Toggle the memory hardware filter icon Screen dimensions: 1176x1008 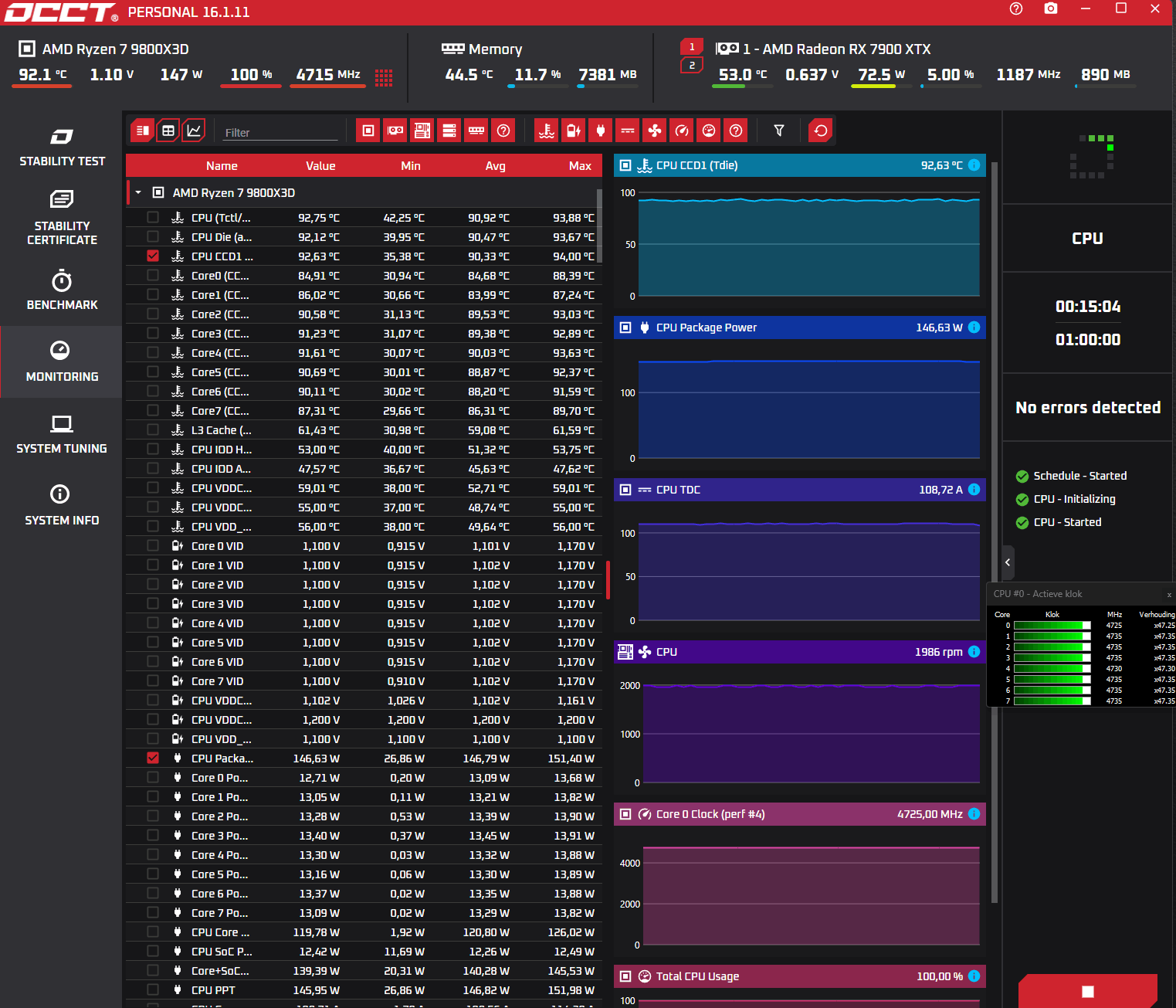tap(476, 131)
